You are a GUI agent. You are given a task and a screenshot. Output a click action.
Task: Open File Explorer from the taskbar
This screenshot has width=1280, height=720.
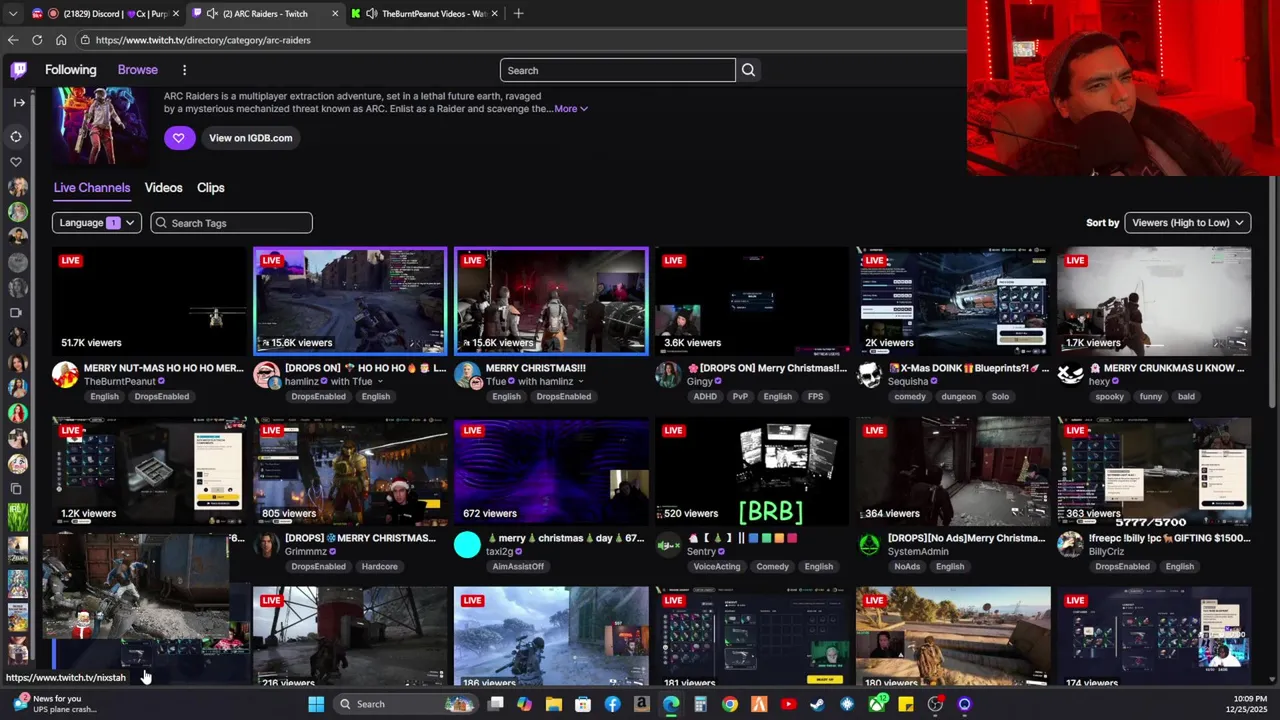click(553, 704)
